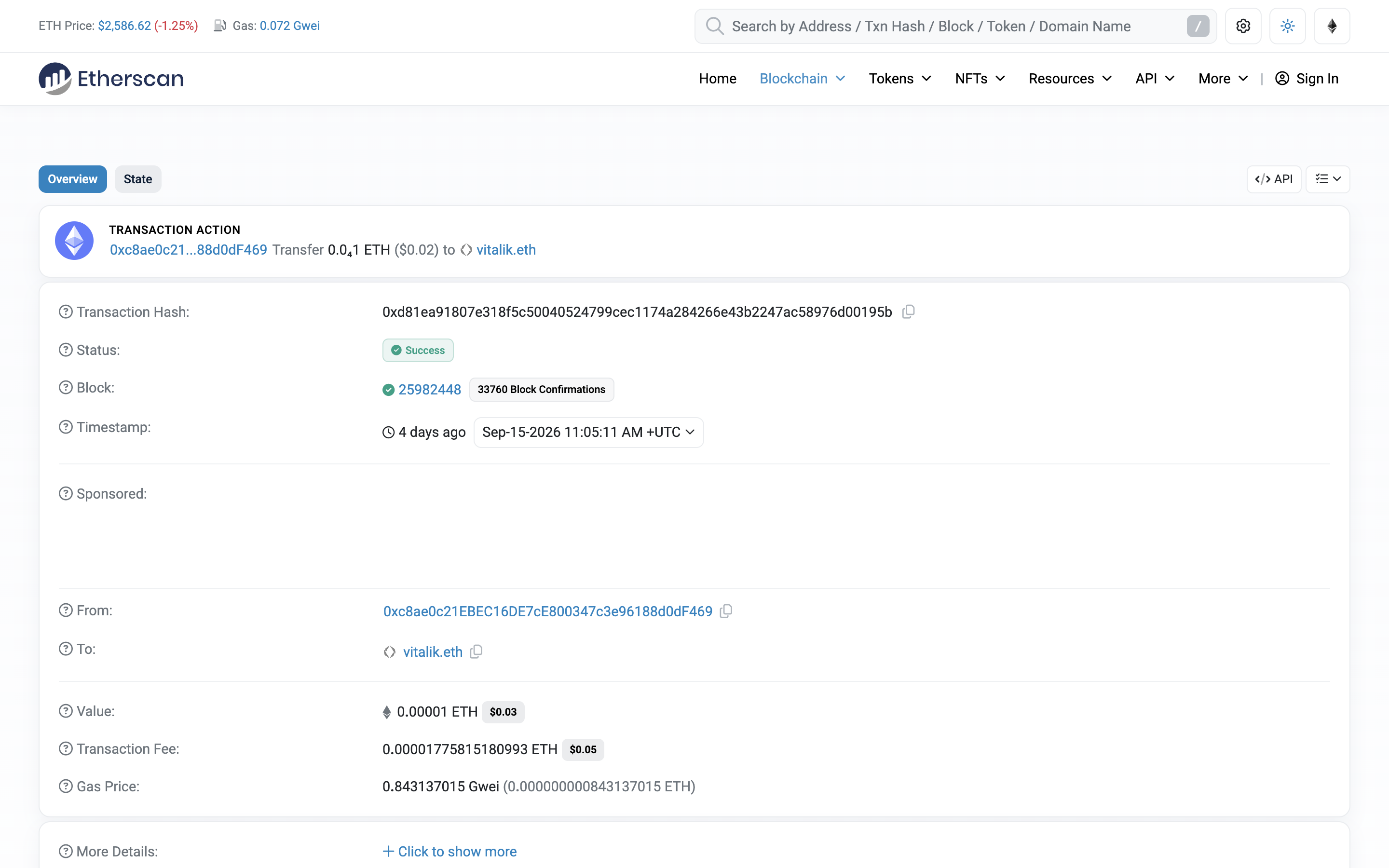
Task: Click the Block help icon
Action: (x=66, y=388)
